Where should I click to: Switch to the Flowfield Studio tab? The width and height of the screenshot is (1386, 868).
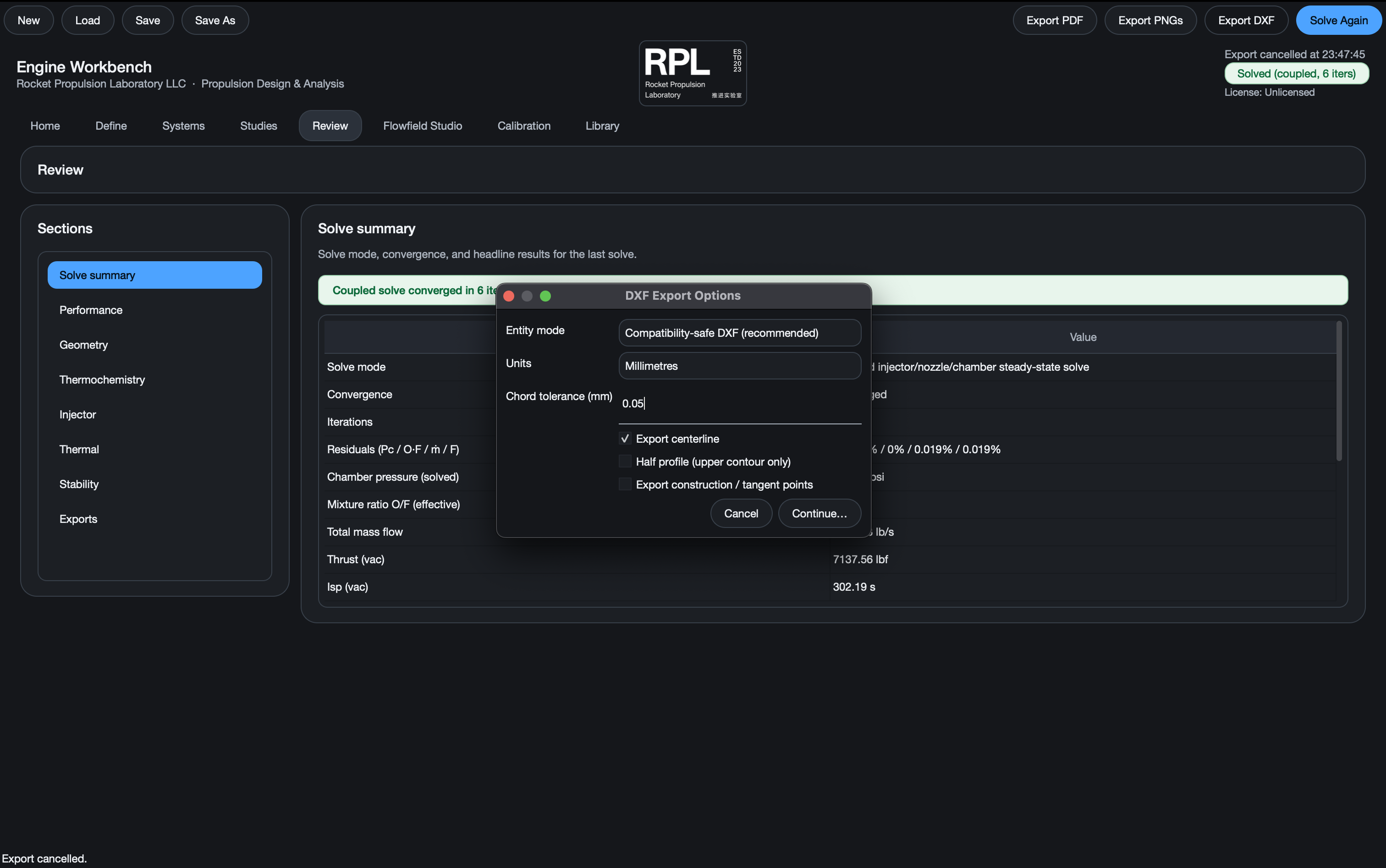pos(423,126)
